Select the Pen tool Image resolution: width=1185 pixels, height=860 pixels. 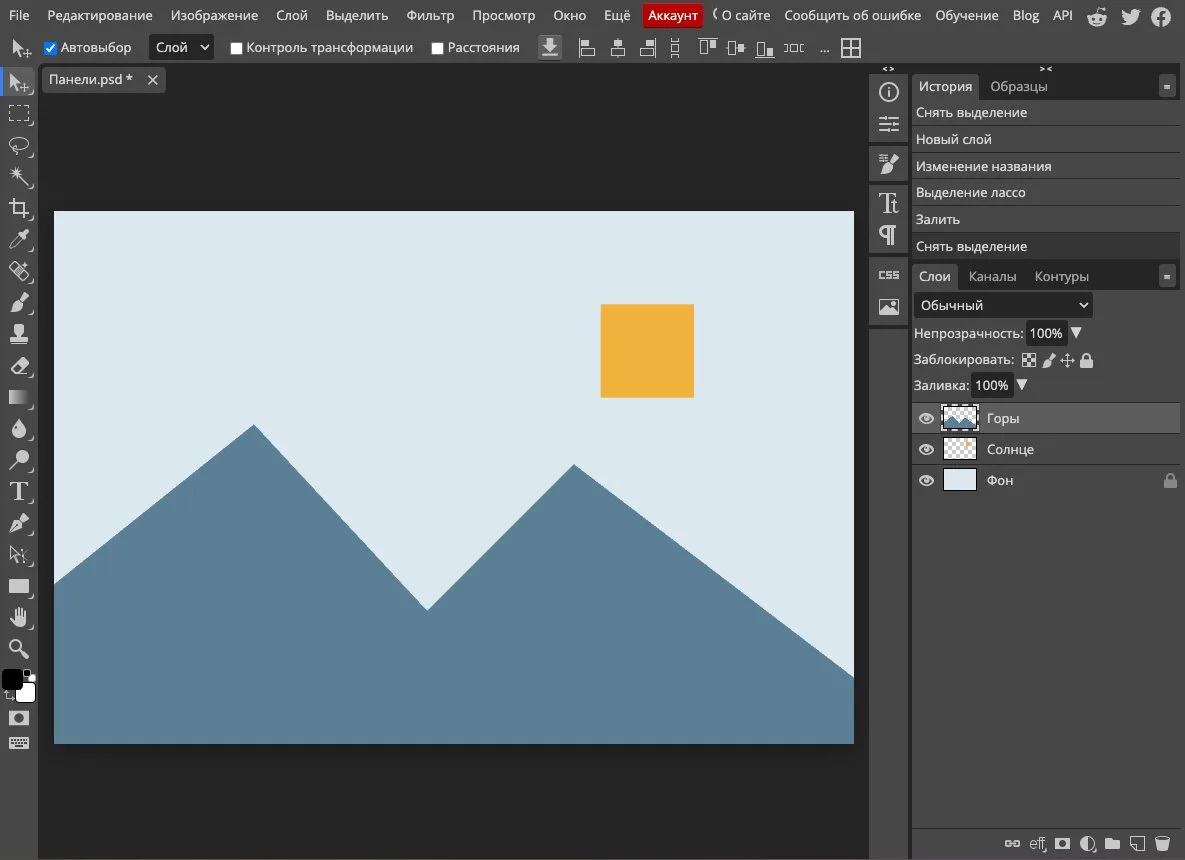[x=19, y=524]
